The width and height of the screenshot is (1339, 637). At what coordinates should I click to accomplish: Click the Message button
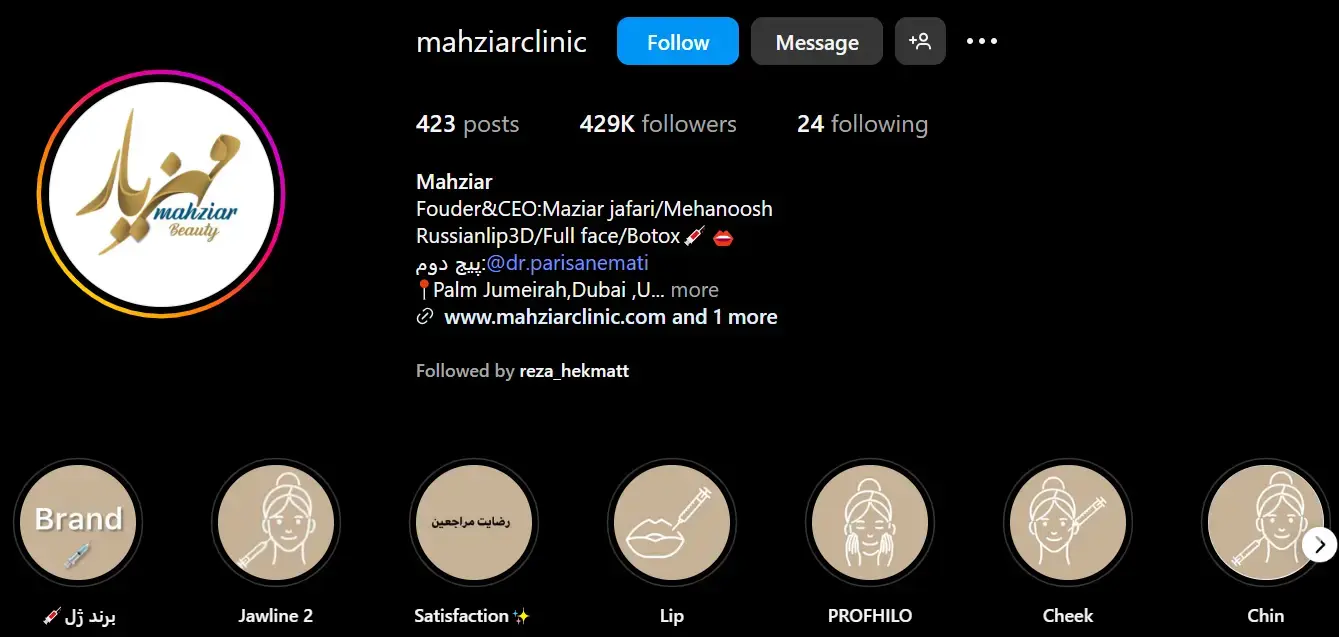pos(817,42)
